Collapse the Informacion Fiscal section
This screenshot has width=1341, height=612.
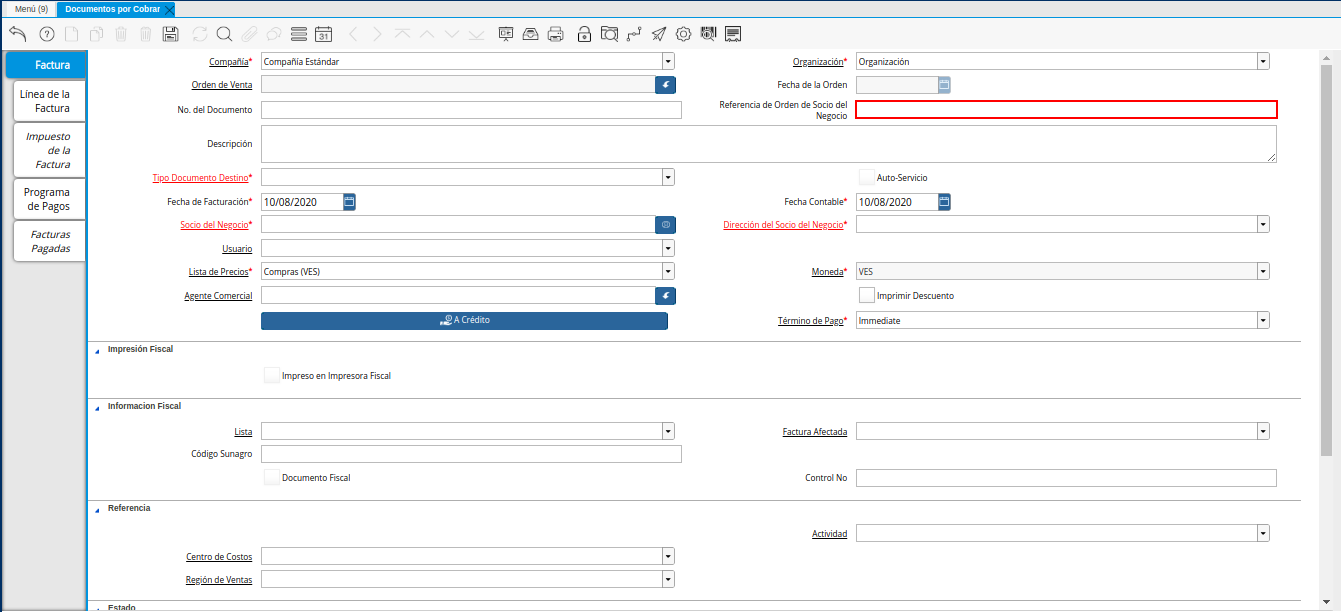coord(98,407)
